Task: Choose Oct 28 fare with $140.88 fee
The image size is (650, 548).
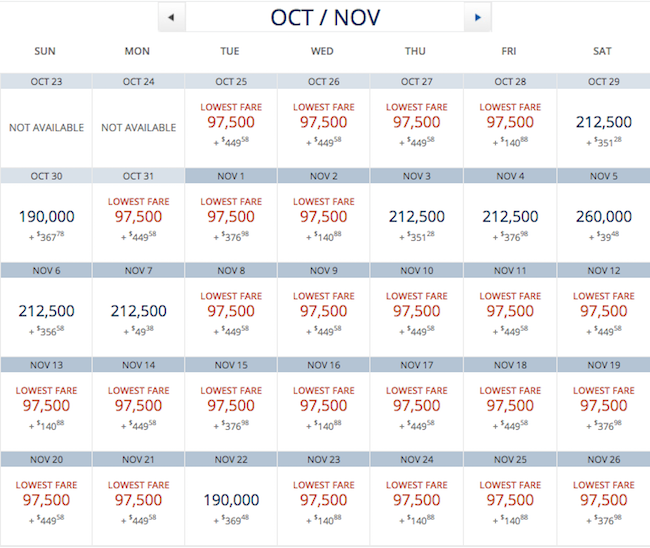Action: [510, 128]
